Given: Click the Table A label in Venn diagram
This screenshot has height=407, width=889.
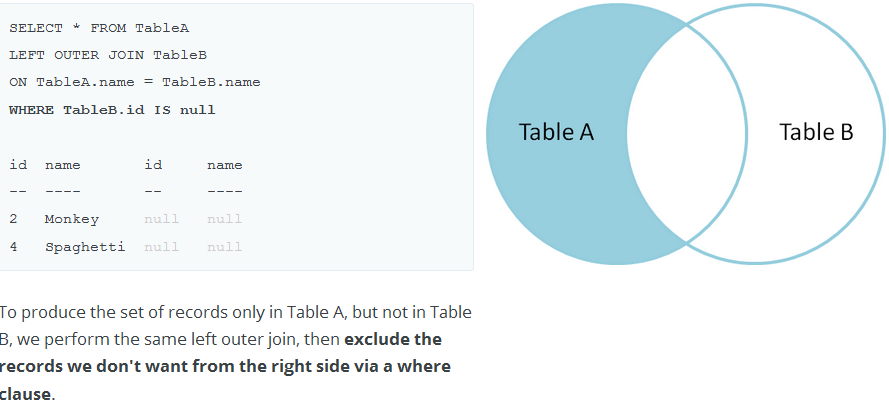Looking at the screenshot, I should click(x=556, y=132).
